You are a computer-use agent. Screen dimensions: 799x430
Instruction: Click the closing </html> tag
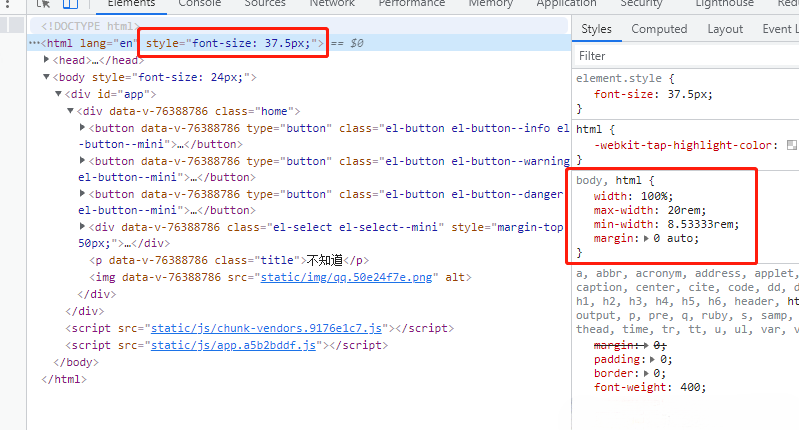[x=64, y=379]
